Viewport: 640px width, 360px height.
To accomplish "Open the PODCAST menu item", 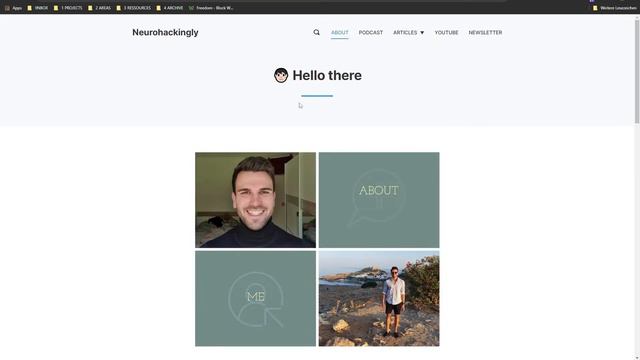I will tap(371, 32).
